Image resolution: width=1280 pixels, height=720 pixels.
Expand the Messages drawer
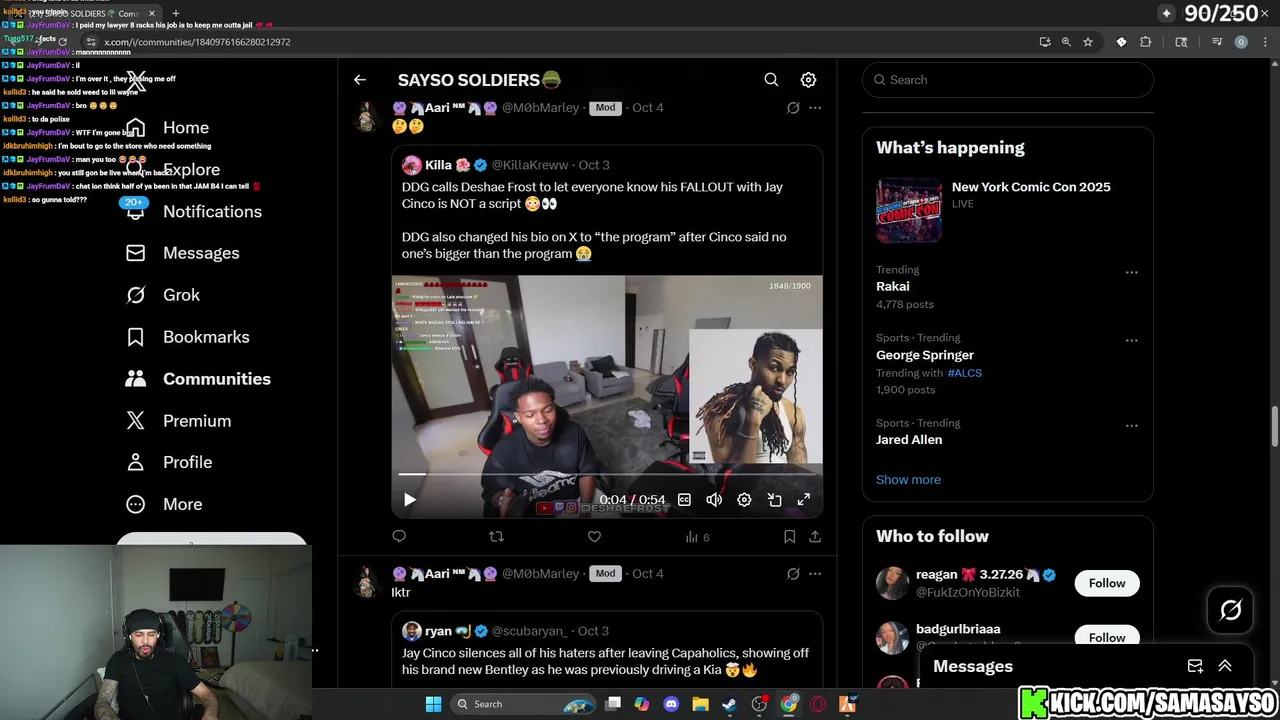pyautogui.click(x=1225, y=666)
